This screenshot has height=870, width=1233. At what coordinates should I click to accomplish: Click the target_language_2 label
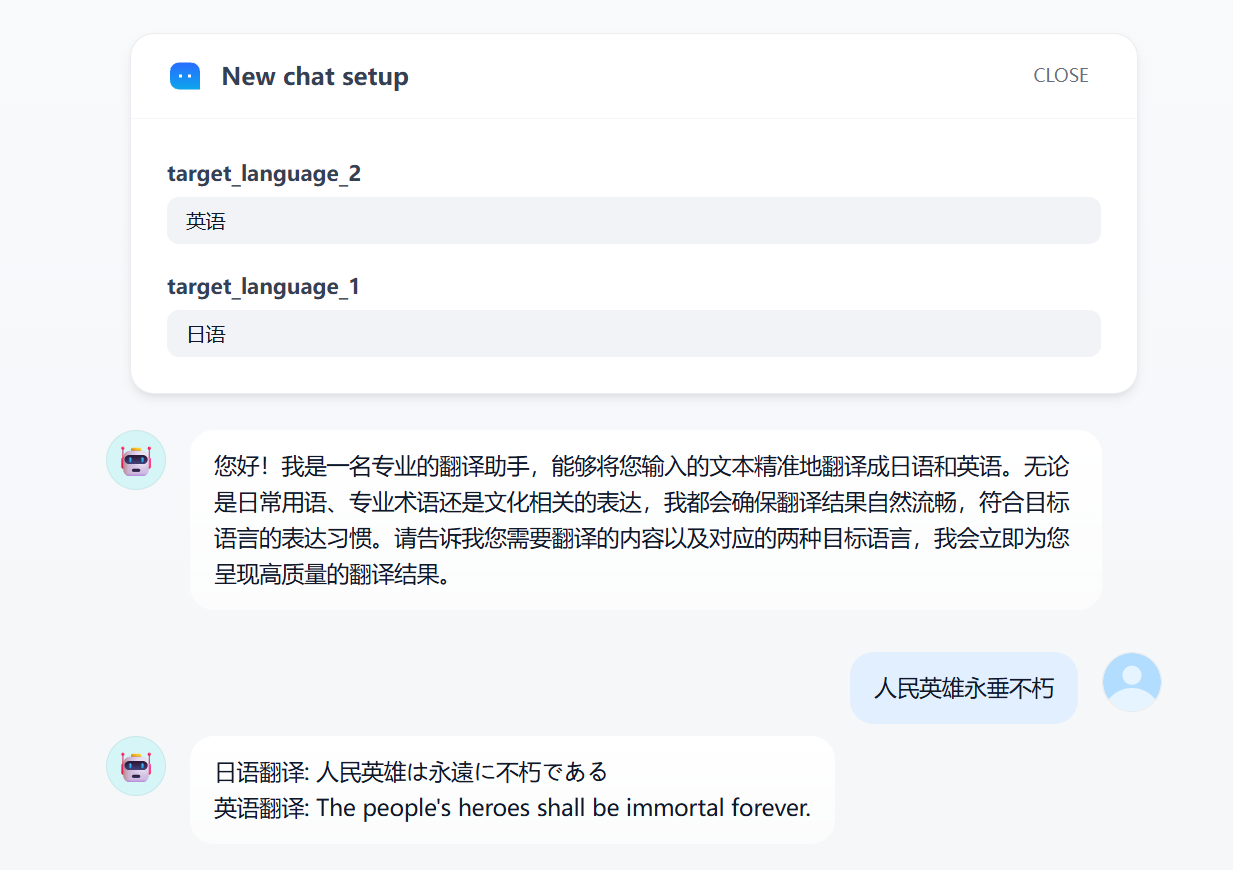click(264, 174)
